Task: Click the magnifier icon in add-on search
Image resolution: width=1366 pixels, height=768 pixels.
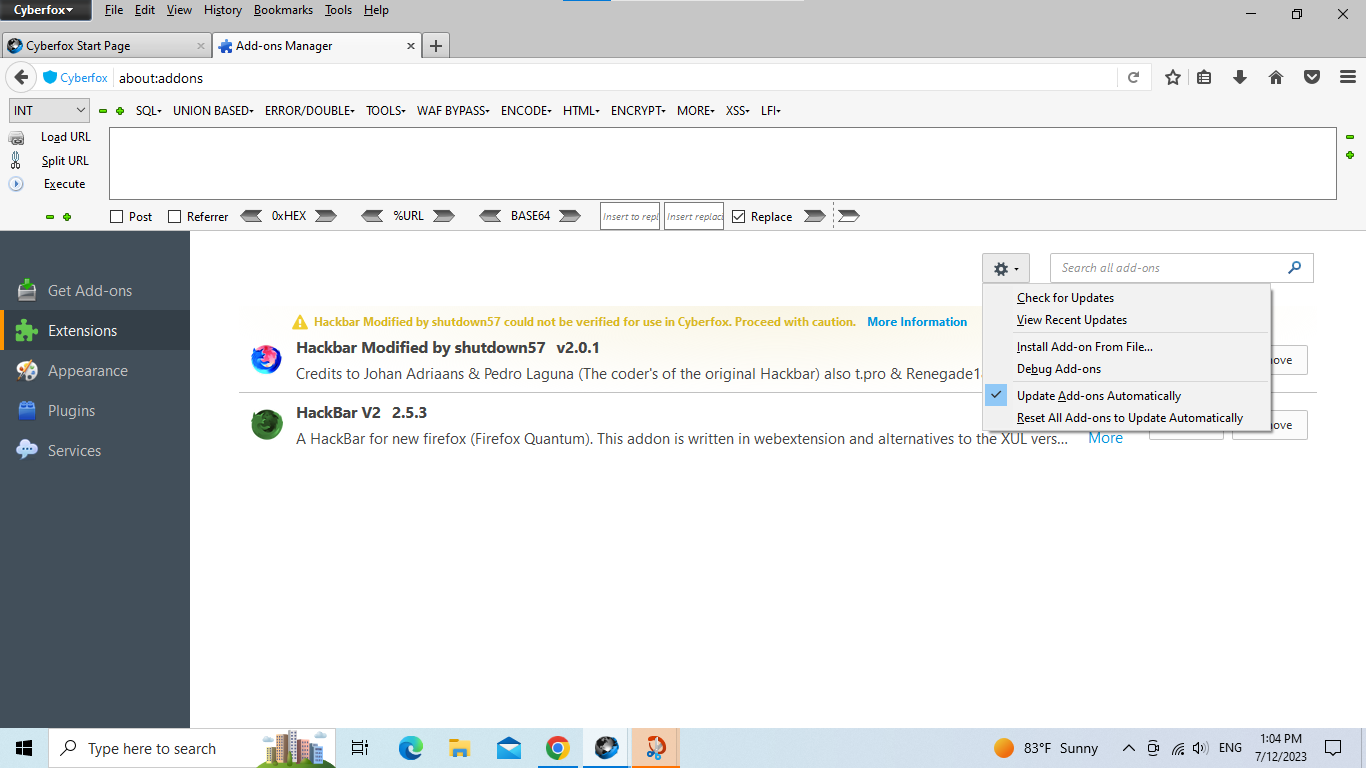Action: click(x=1295, y=267)
